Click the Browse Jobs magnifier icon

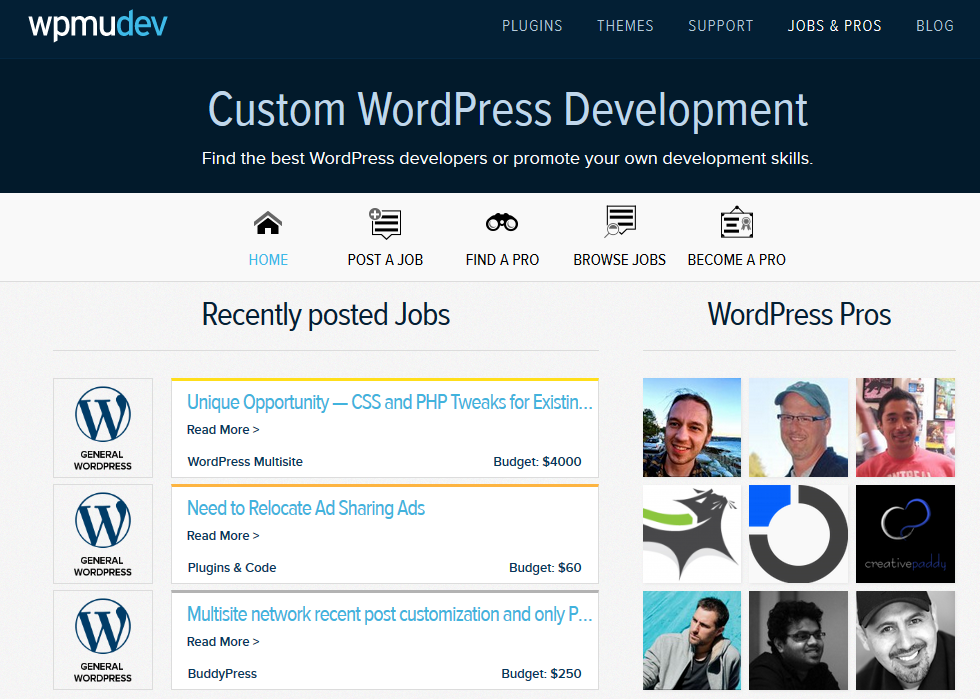[620, 221]
